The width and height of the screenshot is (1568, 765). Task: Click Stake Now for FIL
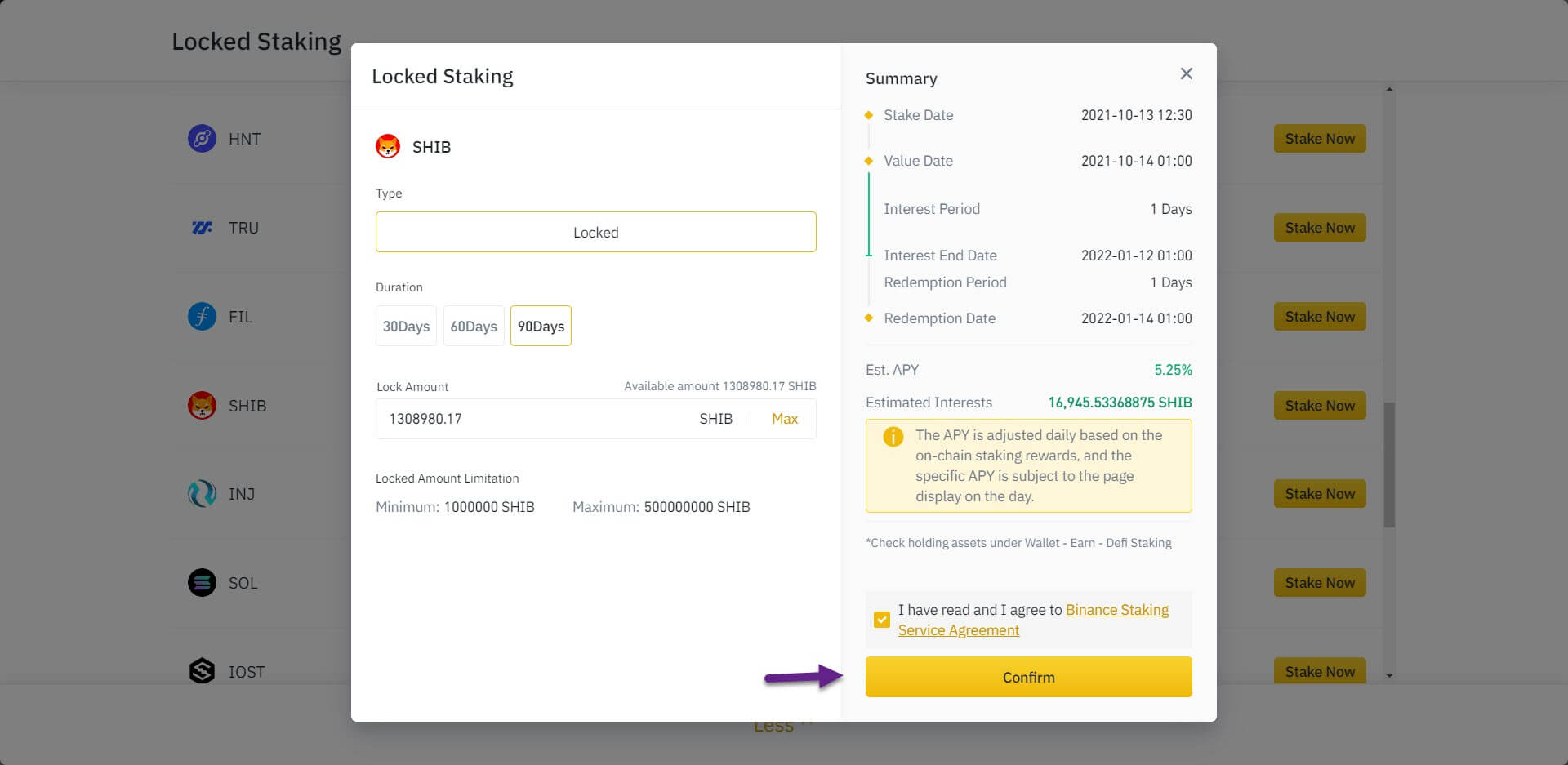tap(1320, 317)
